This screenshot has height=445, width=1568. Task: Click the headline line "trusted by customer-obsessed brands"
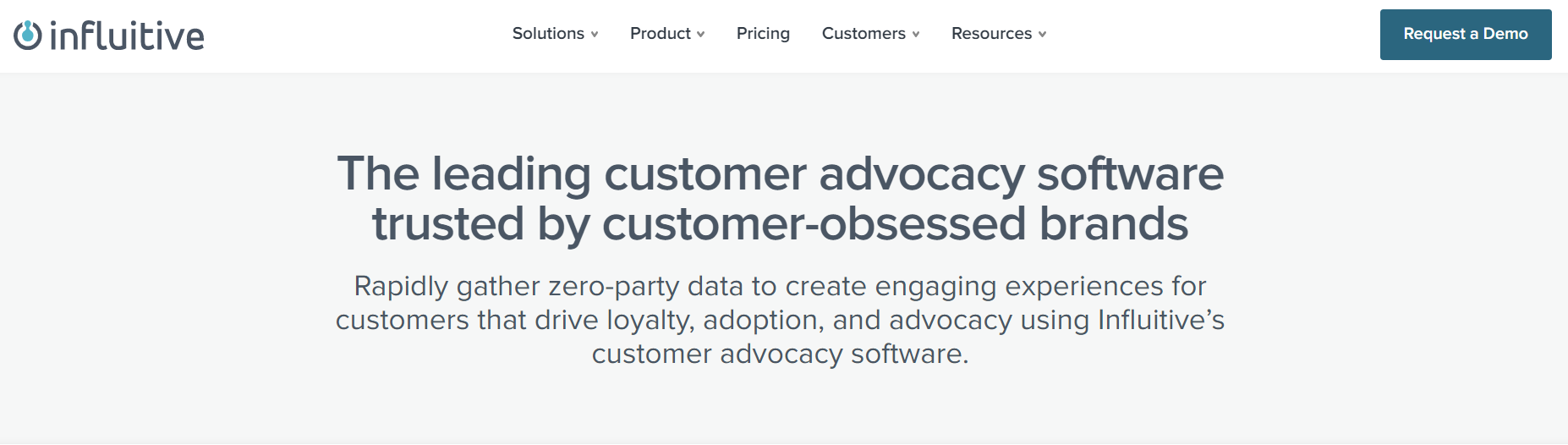(x=780, y=224)
